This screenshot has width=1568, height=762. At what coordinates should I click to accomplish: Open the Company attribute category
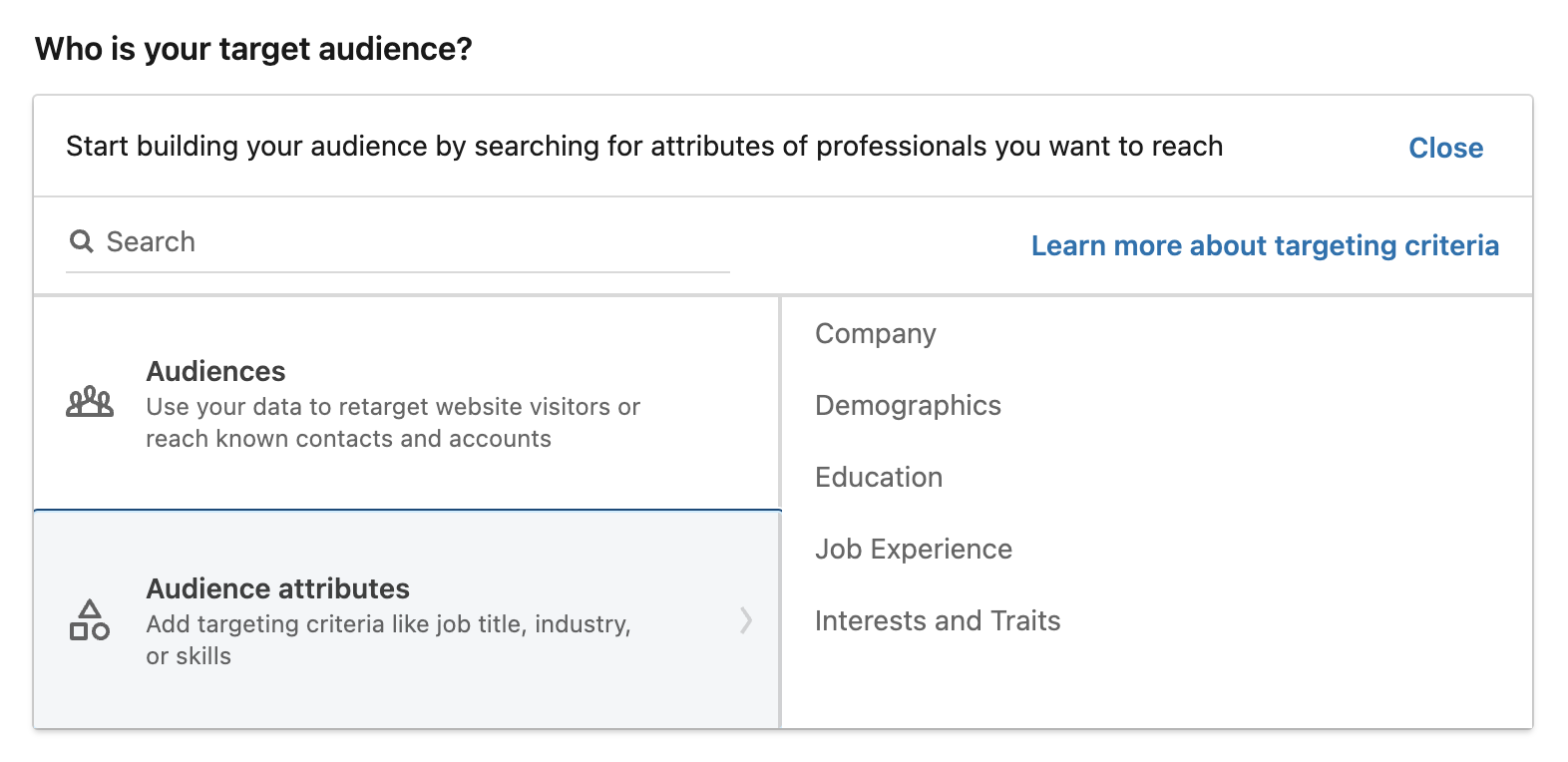pos(876,333)
